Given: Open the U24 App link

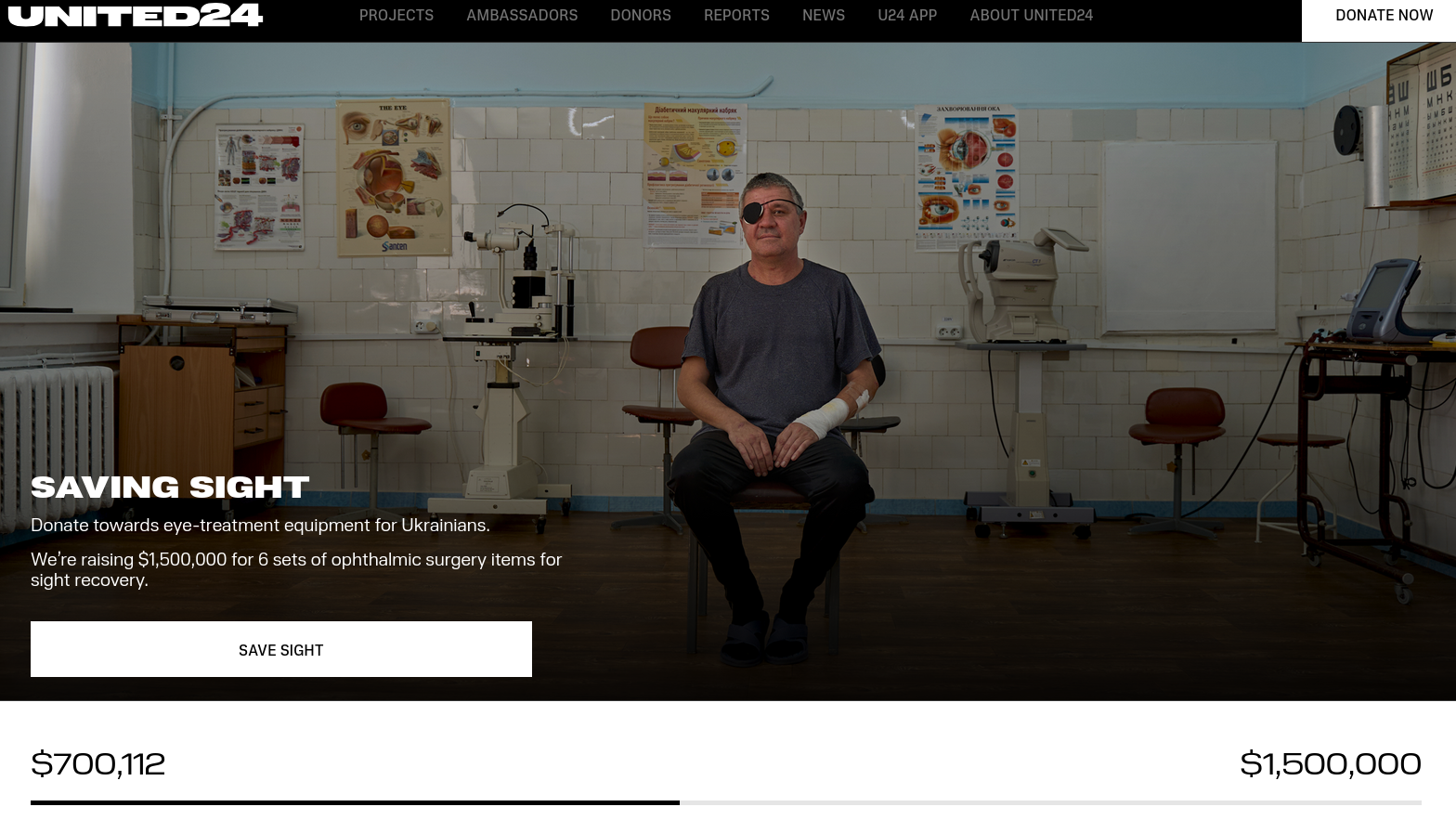Looking at the screenshot, I should click(x=907, y=16).
